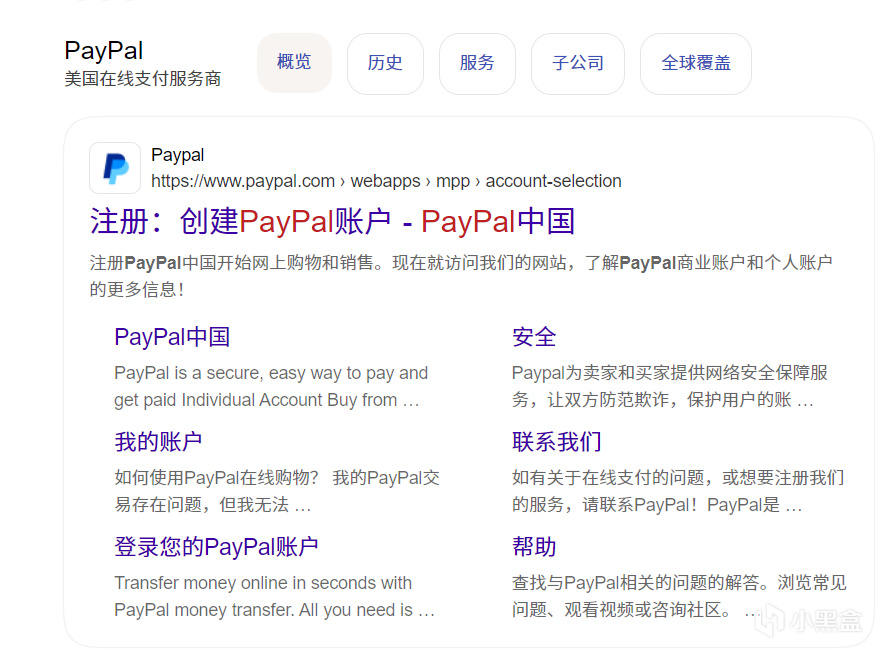
Task: Click the Paypal site name above the URL
Action: 178,155
